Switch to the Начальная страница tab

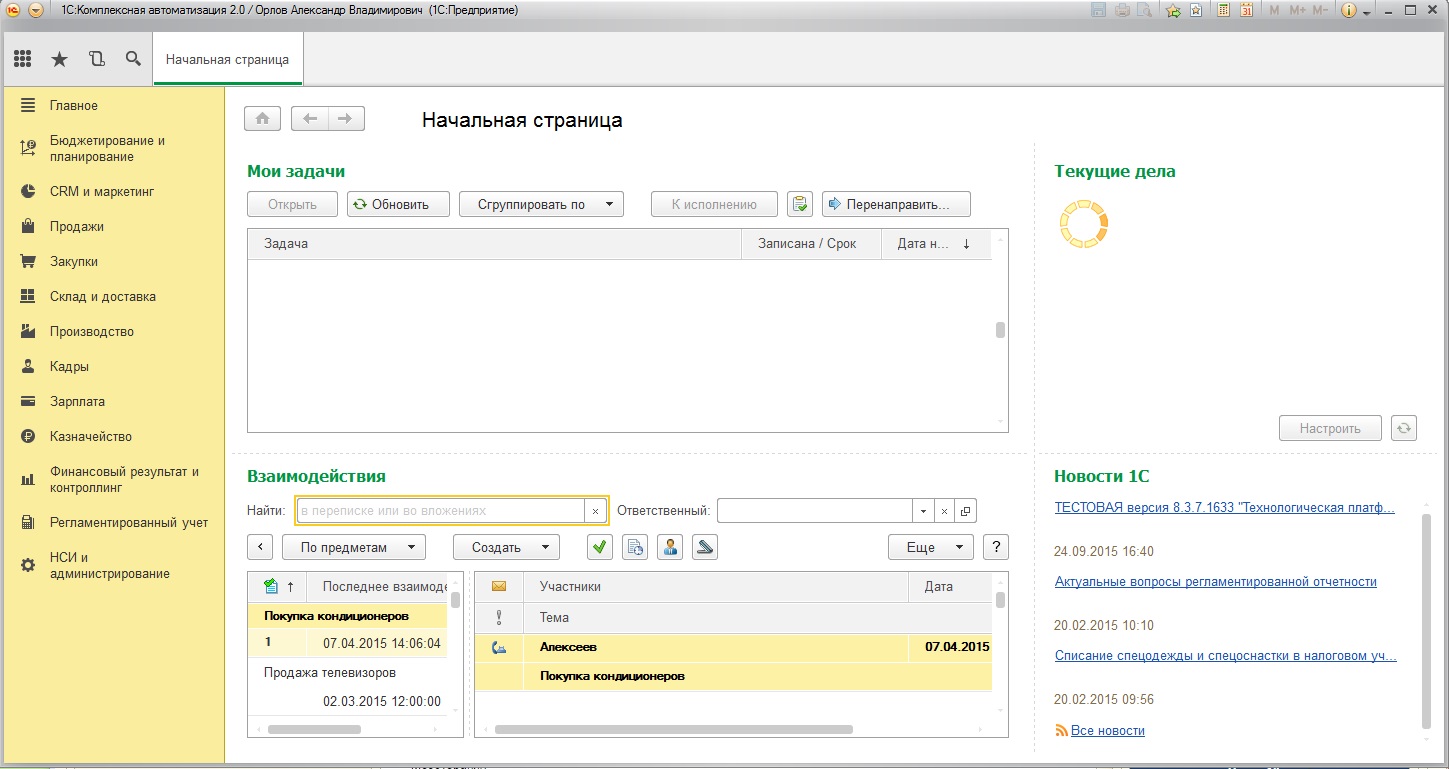tap(227, 59)
